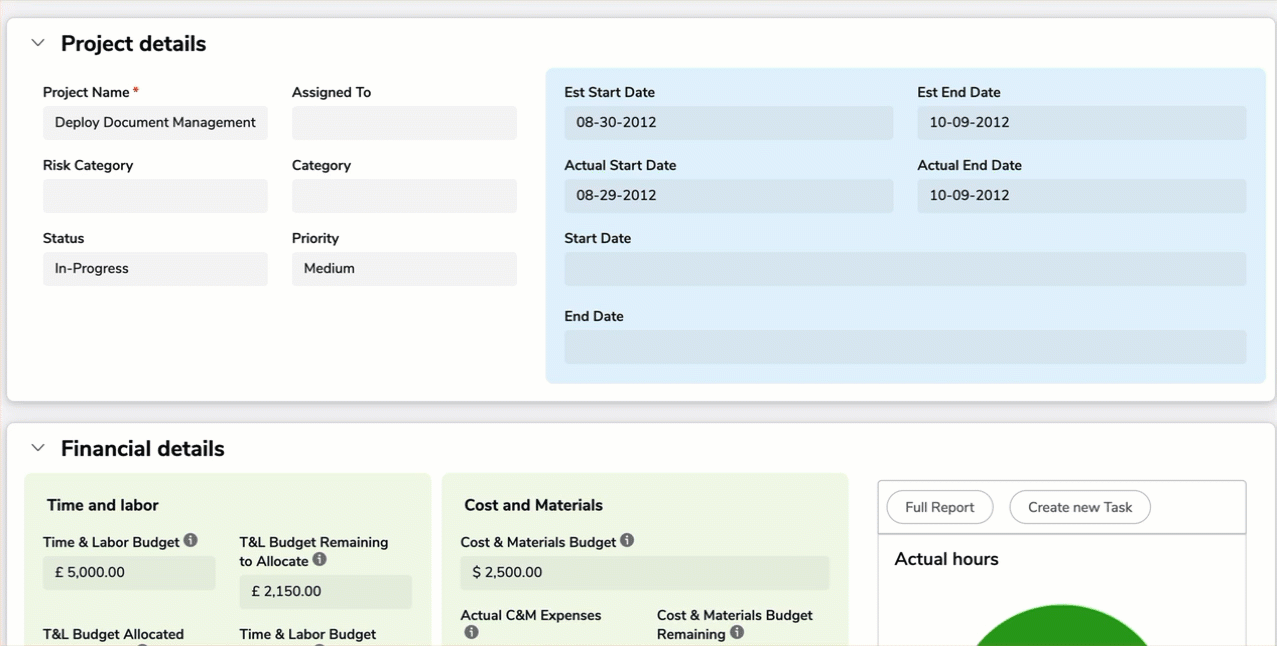Click the info icon next to Cost & Materials Budget
This screenshot has width=1277, height=646.
coord(627,541)
